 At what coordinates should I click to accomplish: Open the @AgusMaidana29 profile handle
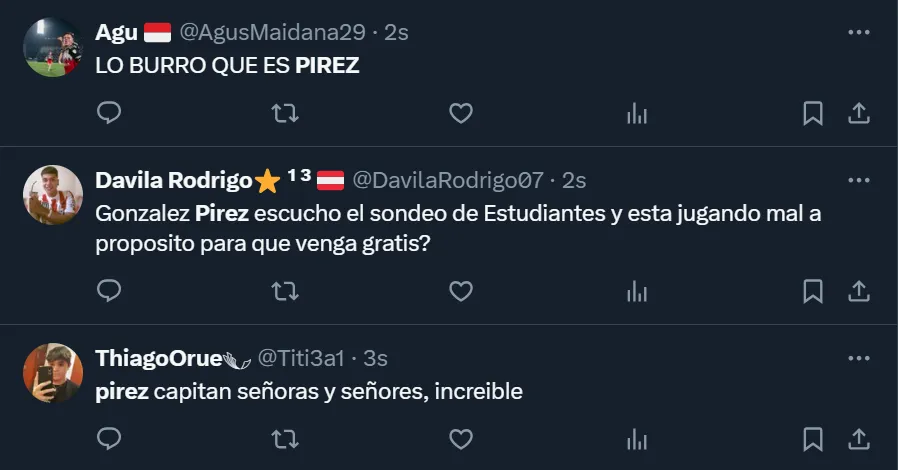[272, 32]
